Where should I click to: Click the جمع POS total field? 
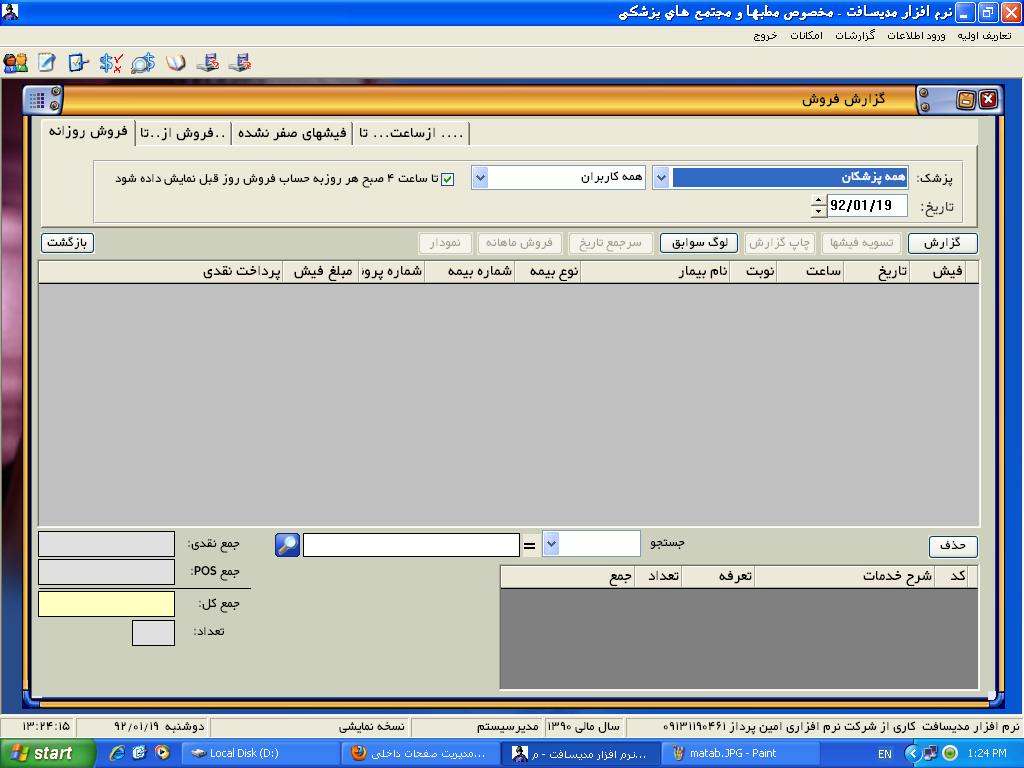(106, 572)
